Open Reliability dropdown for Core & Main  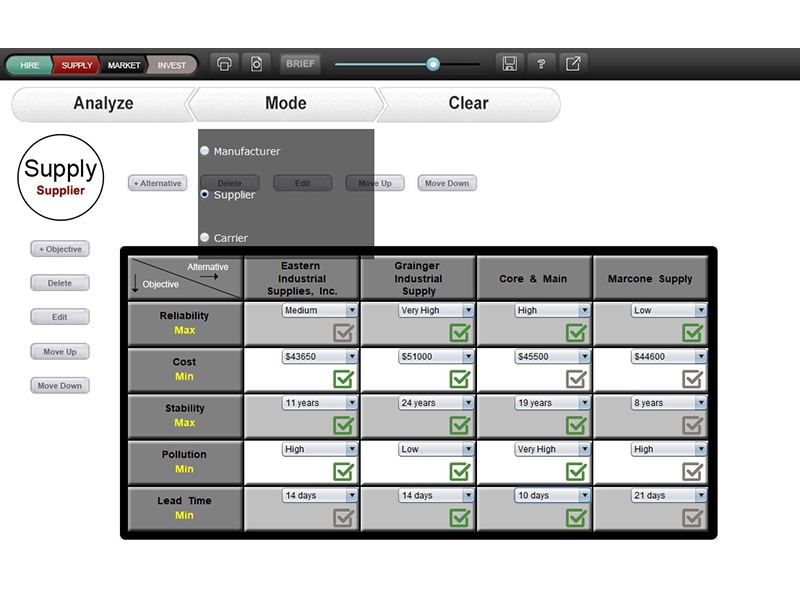click(x=553, y=310)
